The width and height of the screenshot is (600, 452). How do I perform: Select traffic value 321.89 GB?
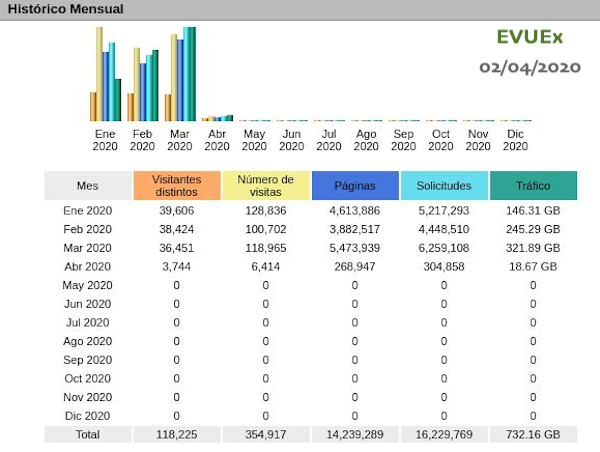[533, 248]
